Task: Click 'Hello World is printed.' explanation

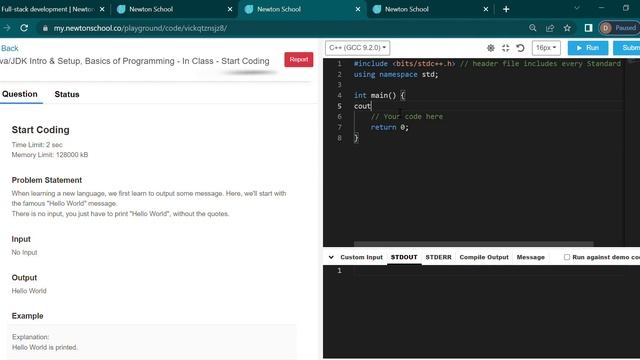Action: [x=44, y=347]
